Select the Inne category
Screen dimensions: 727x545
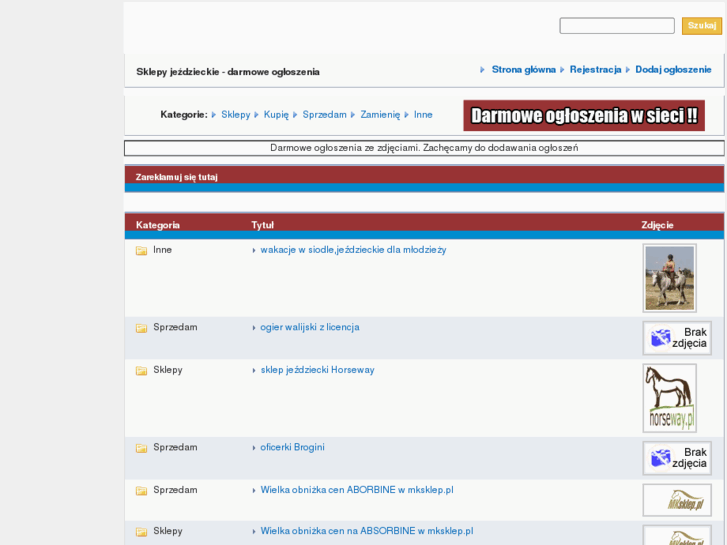(423, 115)
